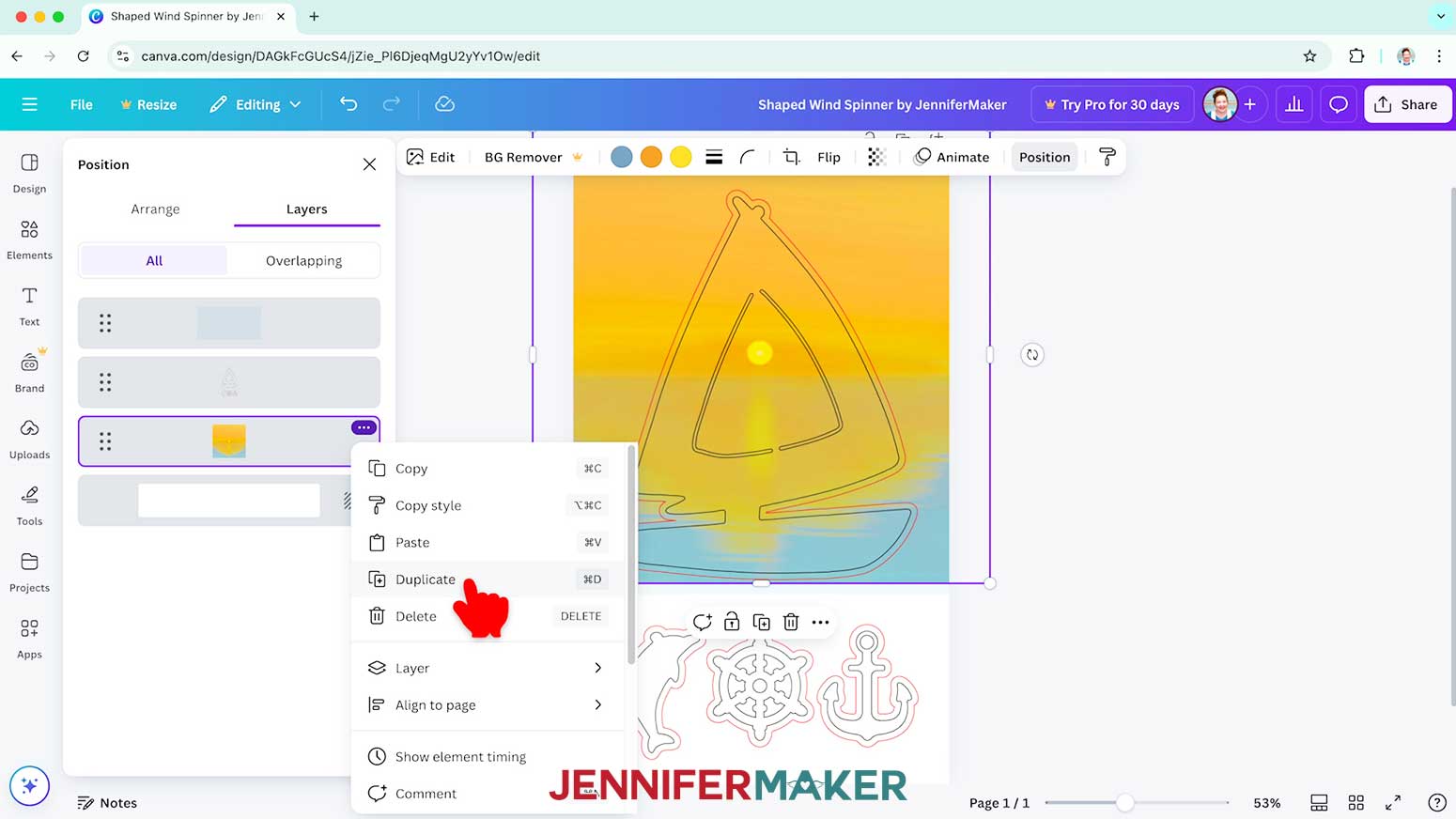This screenshot has height=819, width=1456.
Task: Pick the yellow color swatch
Action: pyautogui.click(x=681, y=157)
